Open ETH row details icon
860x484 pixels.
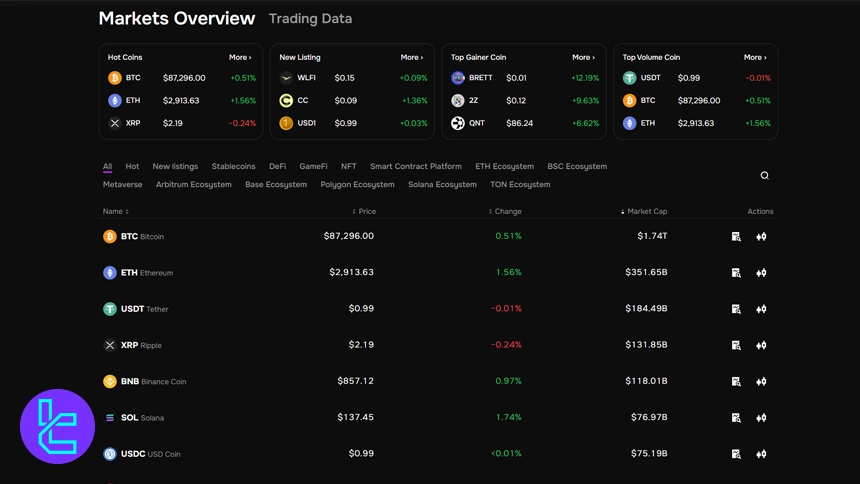tap(736, 273)
